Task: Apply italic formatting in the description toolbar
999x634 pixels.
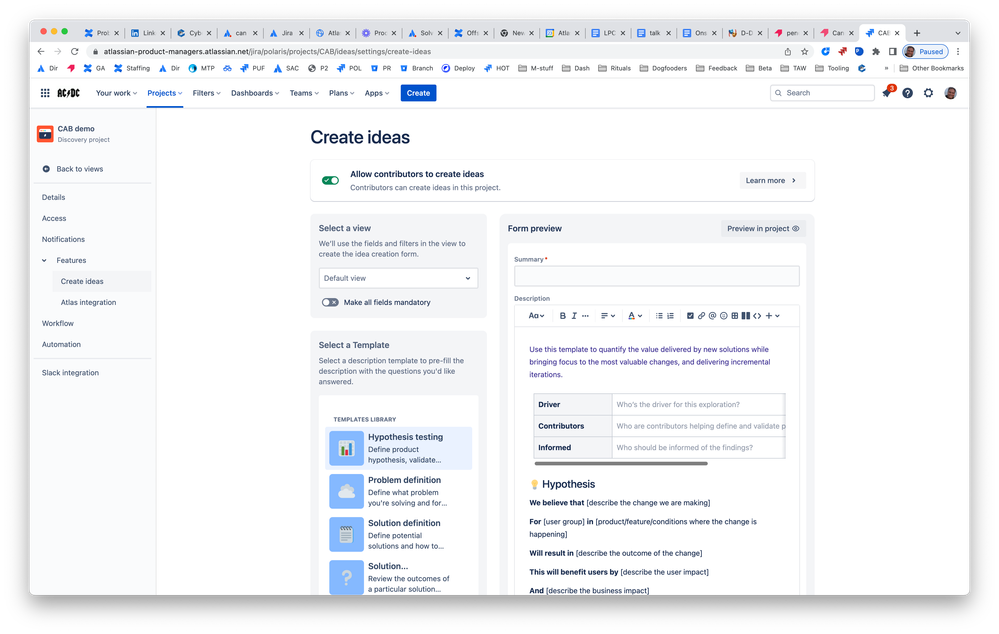Action: (575, 315)
